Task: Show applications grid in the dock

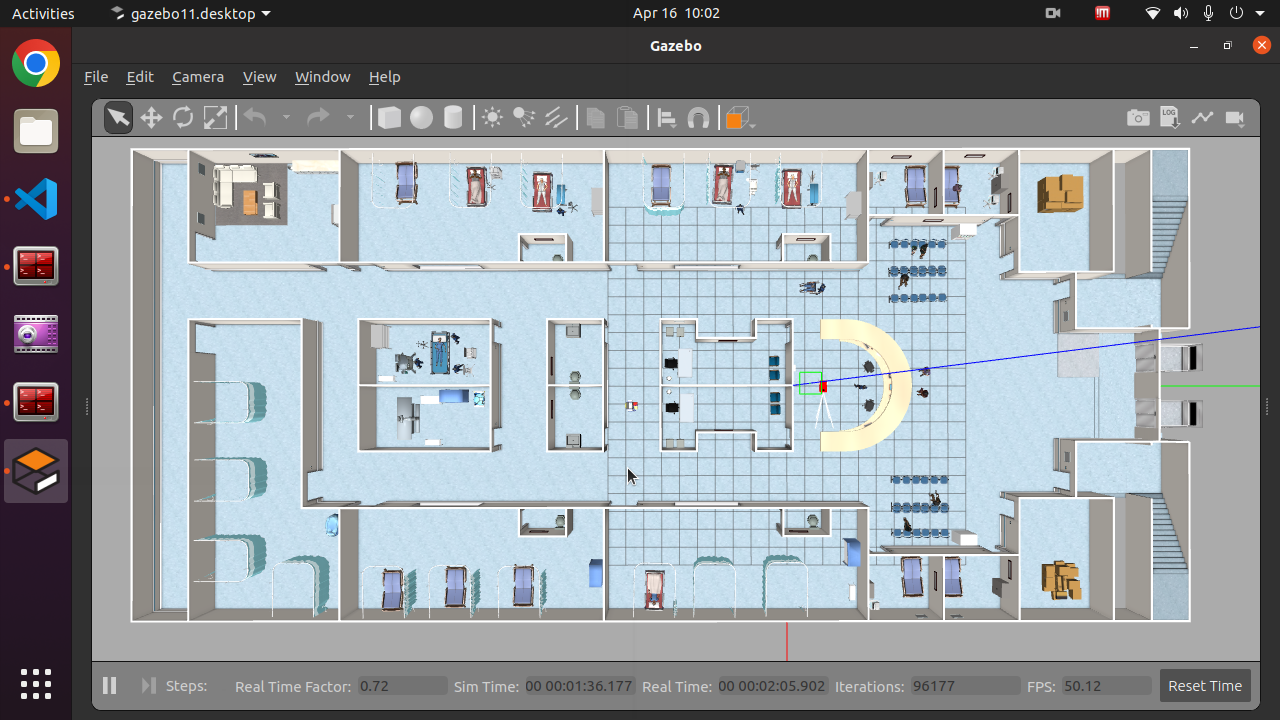Action: click(x=36, y=684)
